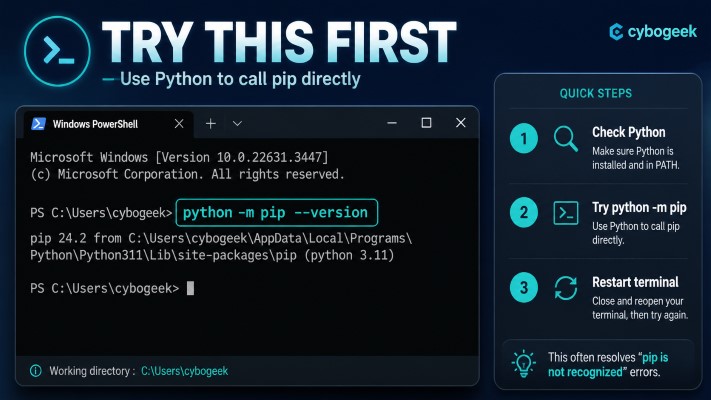Click 'Close and reopen your terminal' description
This screenshot has height=400, width=711.
coord(640,308)
